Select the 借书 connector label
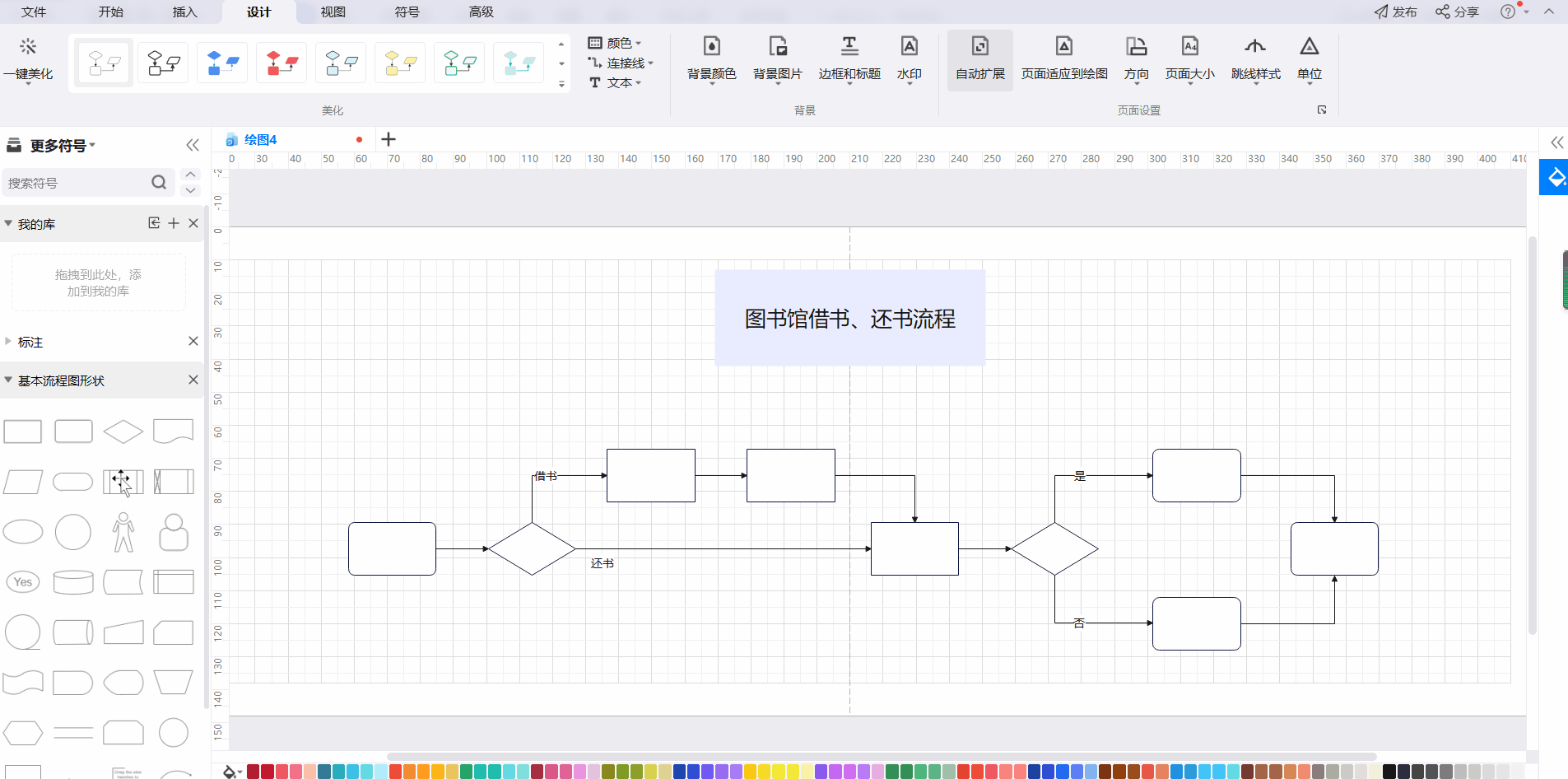This screenshot has height=779, width=1568. pos(546,476)
